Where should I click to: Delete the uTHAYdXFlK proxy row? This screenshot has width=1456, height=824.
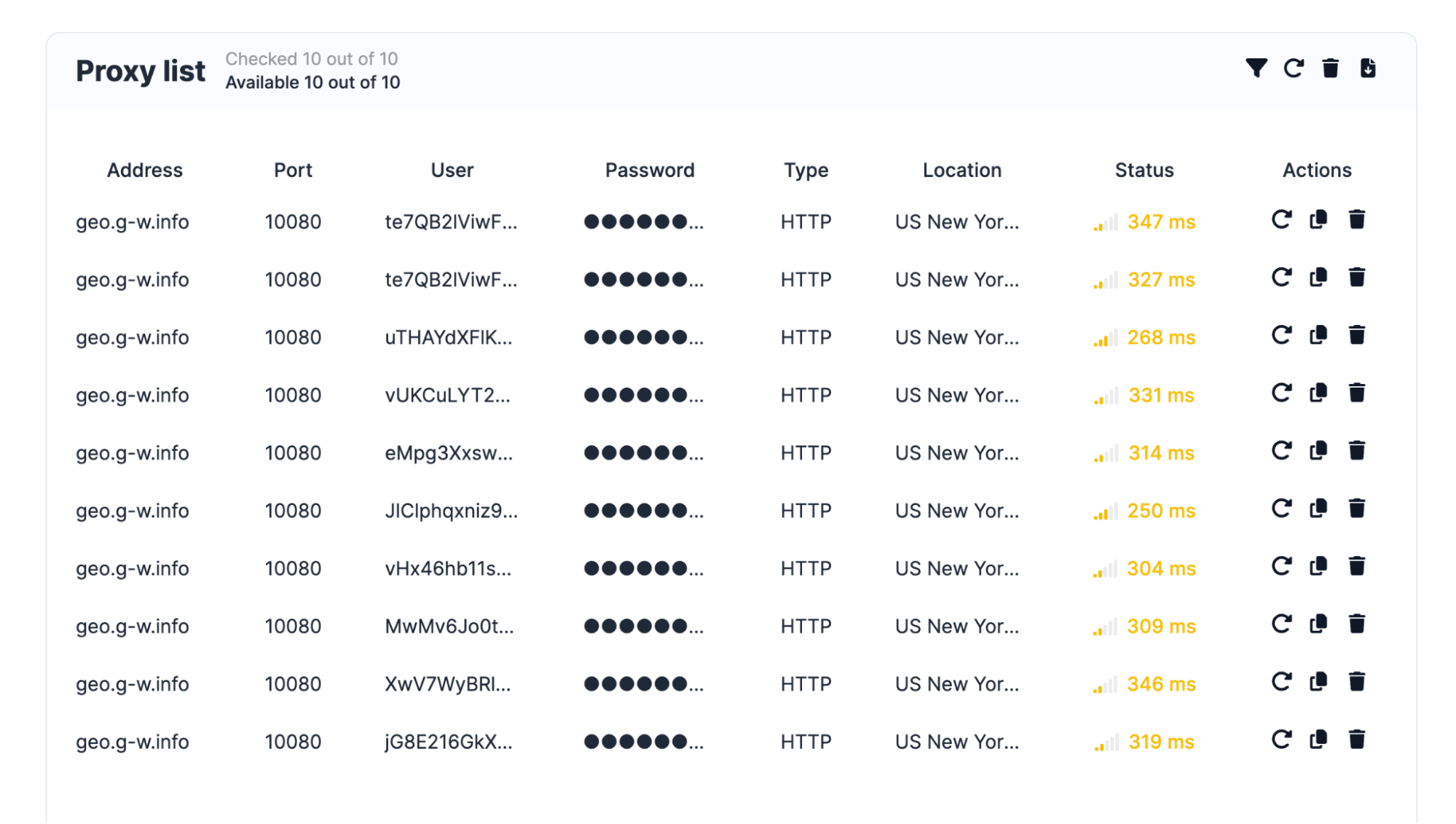coord(1357,335)
